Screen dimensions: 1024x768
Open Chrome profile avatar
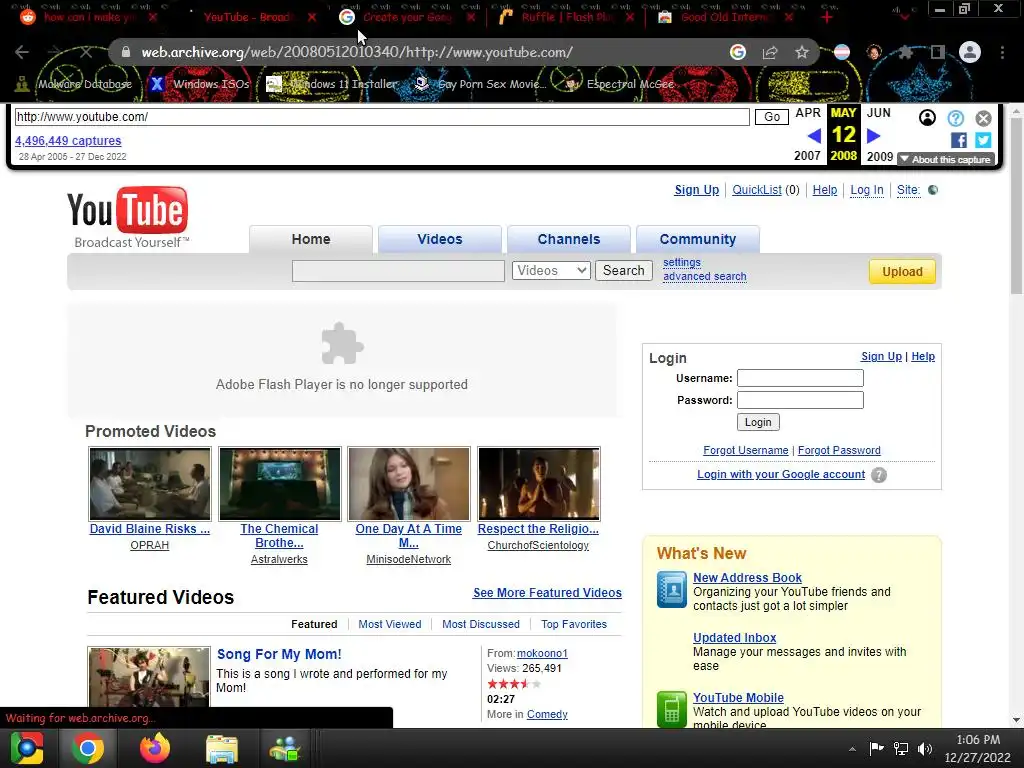[970, 52]
